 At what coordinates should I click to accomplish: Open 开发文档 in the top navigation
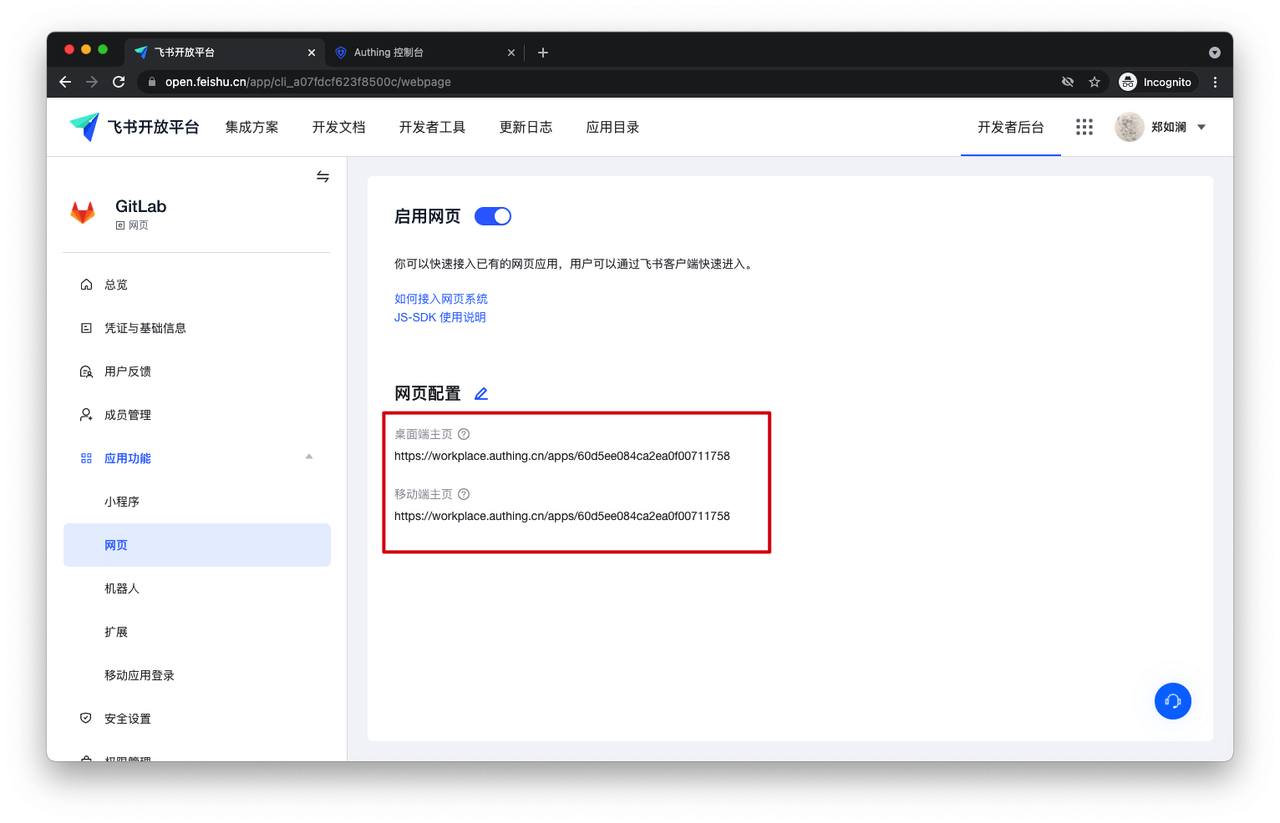pyautogui.click(x=338, y=127)
